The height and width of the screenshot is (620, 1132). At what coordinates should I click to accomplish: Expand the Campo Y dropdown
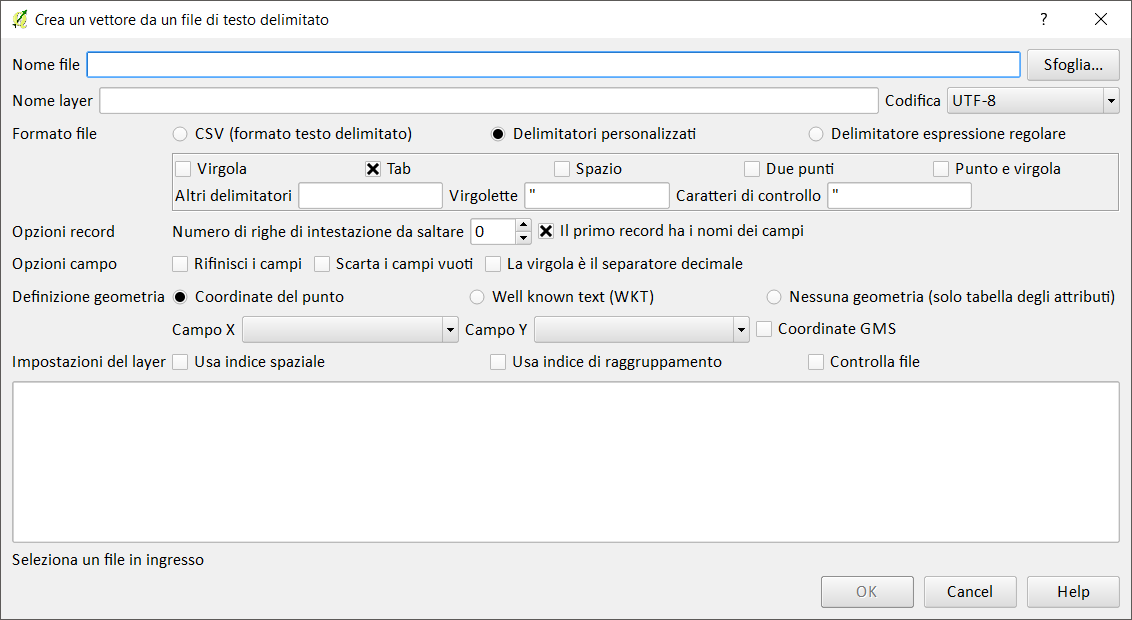tap(740, 330)
